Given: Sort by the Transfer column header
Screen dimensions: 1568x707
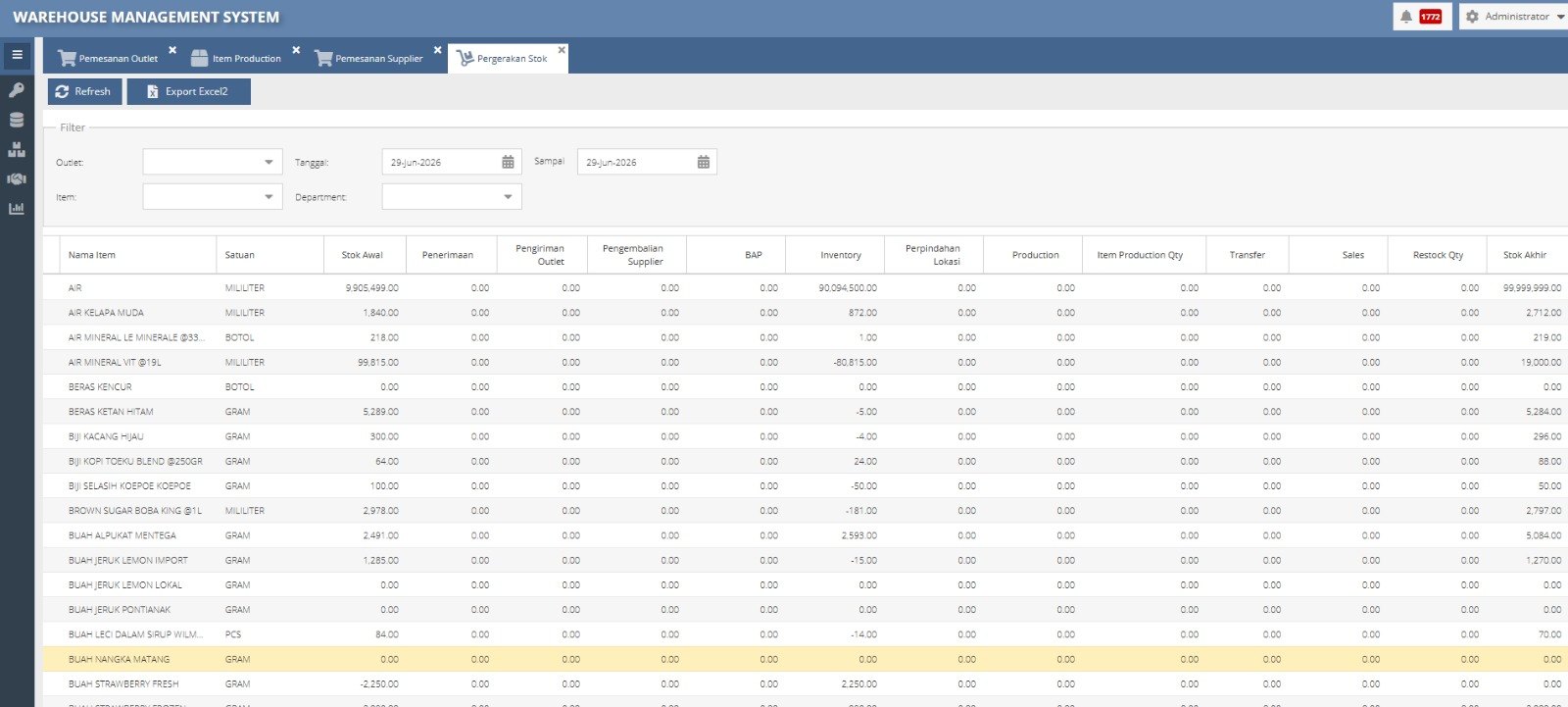Looking at the screenshot, I should [x=1248, y=255].
